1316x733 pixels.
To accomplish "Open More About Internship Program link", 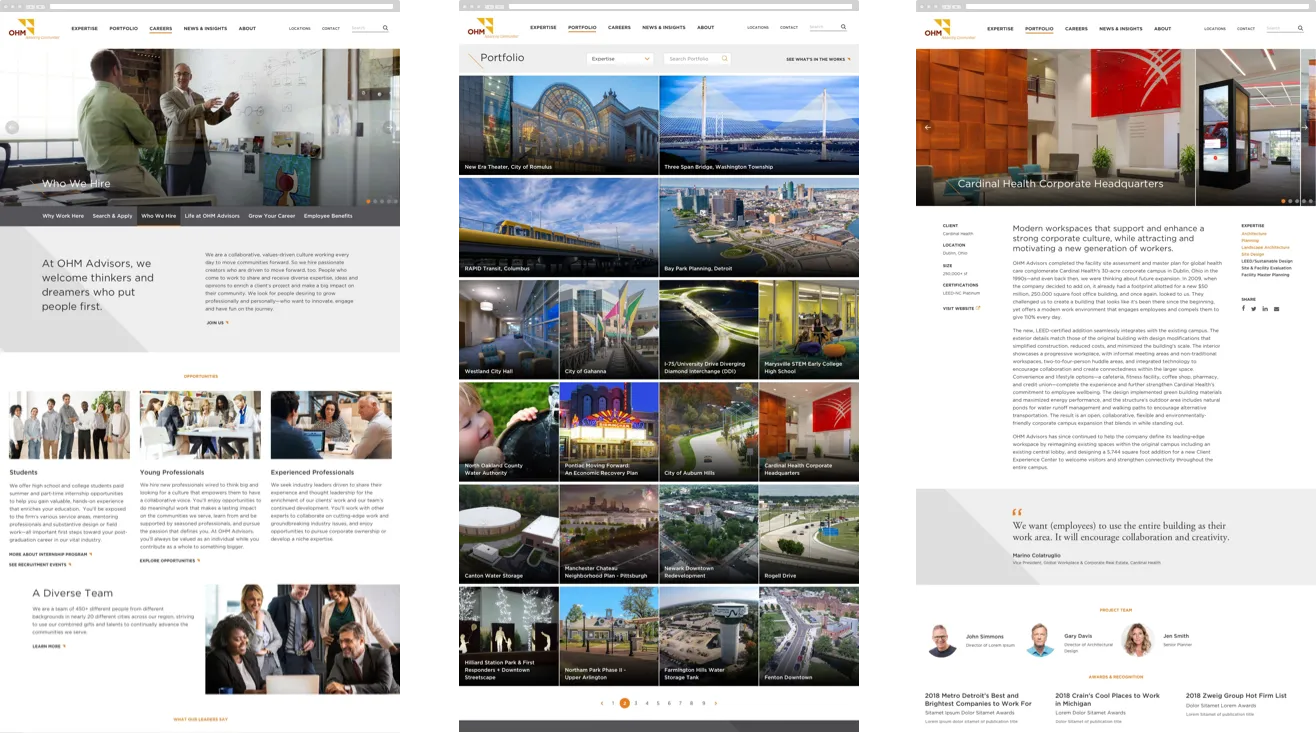I will [50, 554].
